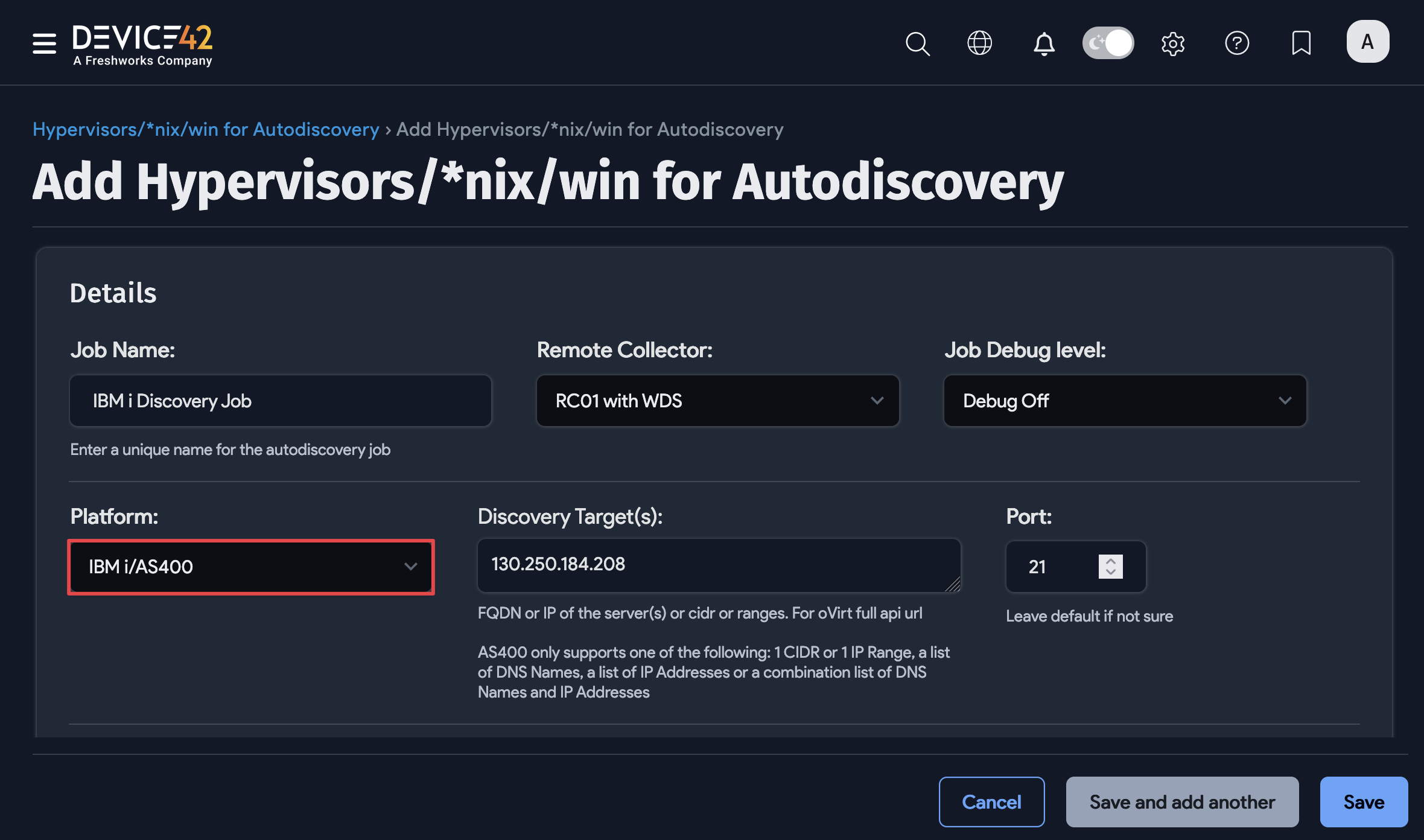Open the Platform IBM i/AS400 dropdown
This screenshot has width=1424, height=840.
251,567
